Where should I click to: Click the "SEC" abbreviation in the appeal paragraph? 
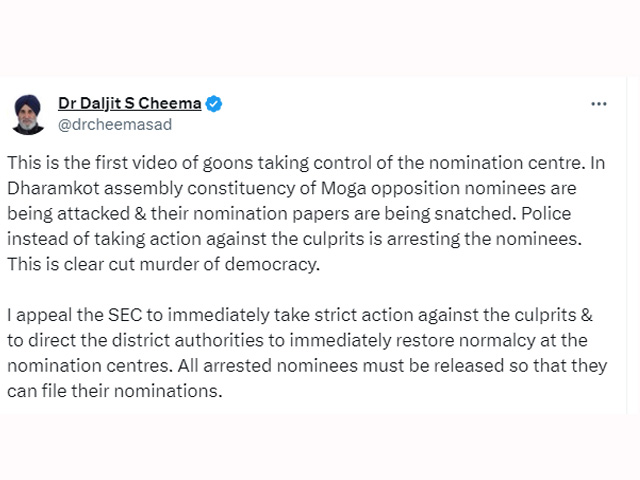125,315
